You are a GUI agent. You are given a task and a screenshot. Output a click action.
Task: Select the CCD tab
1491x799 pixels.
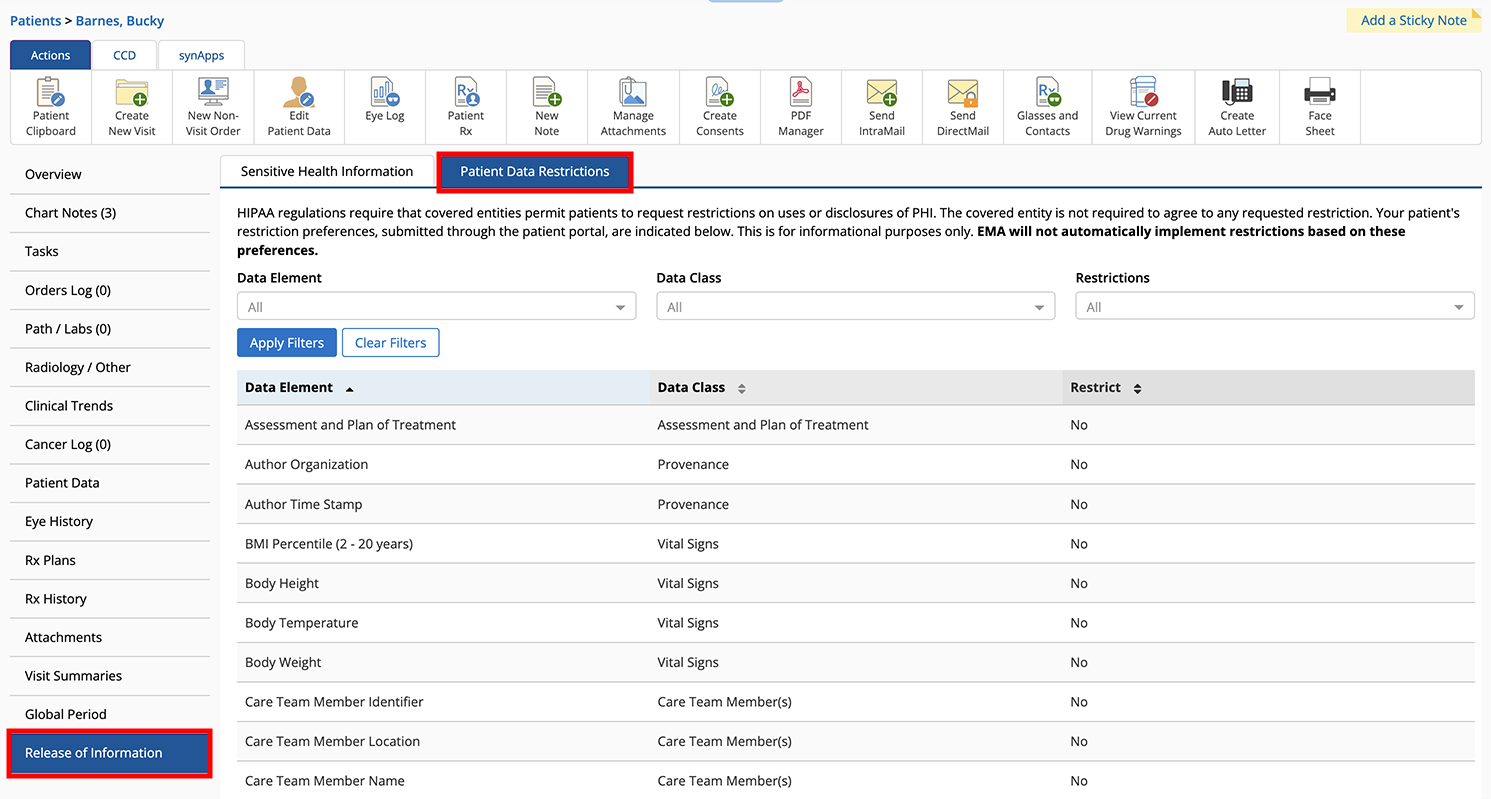click(x=124, y=56)
